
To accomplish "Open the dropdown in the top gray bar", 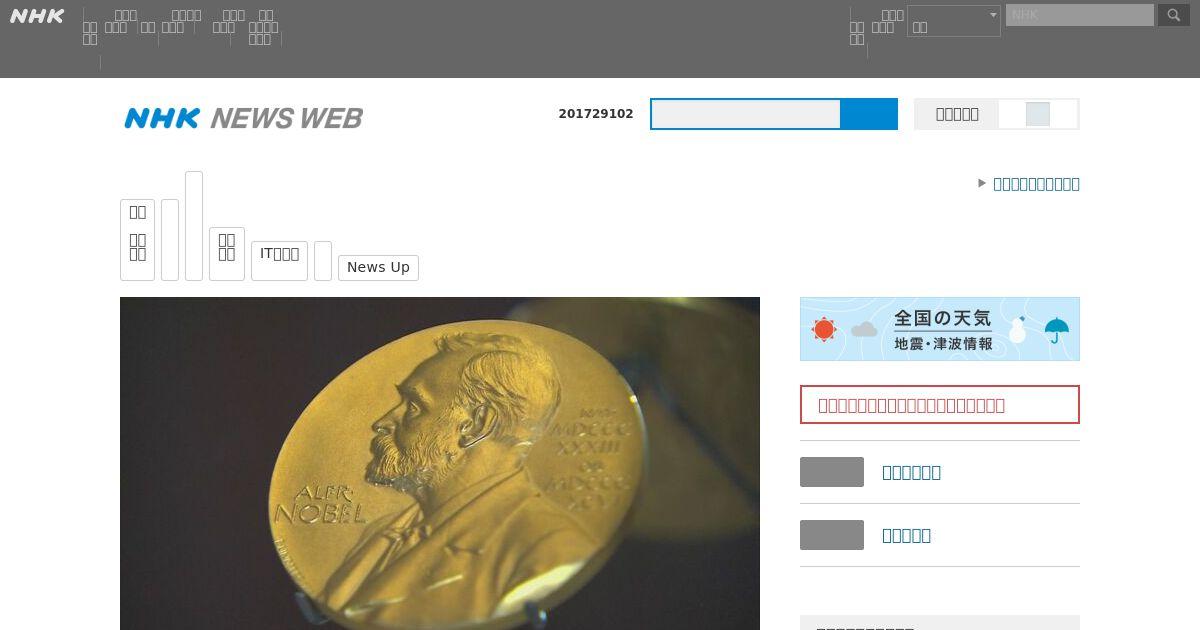I will click(x=954, y=21).
